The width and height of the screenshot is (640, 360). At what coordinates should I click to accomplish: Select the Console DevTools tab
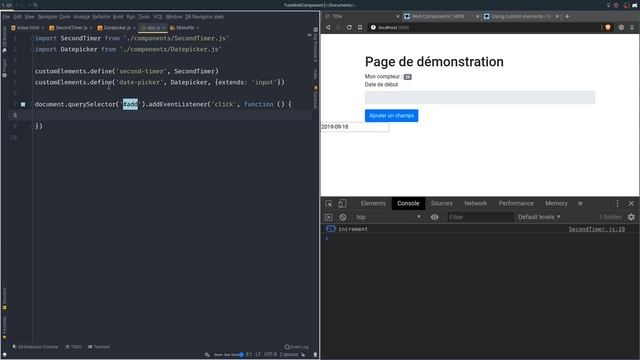tap(408, 203)
